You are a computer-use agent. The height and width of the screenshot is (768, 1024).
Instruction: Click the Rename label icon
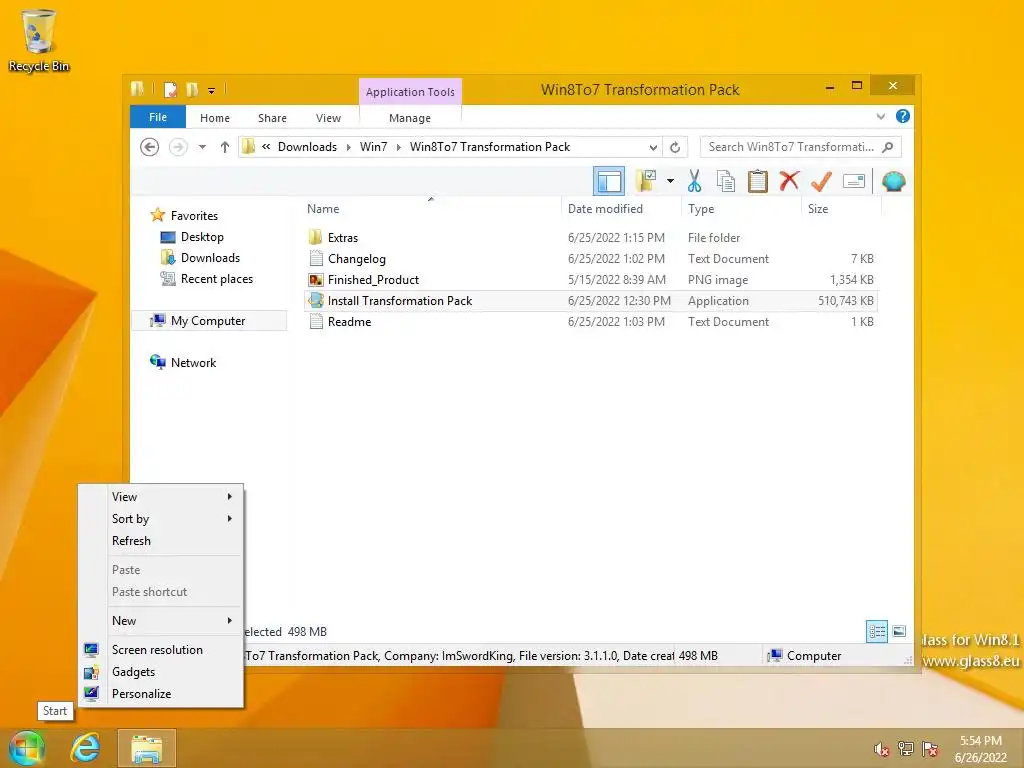click(x=854, y=182)
